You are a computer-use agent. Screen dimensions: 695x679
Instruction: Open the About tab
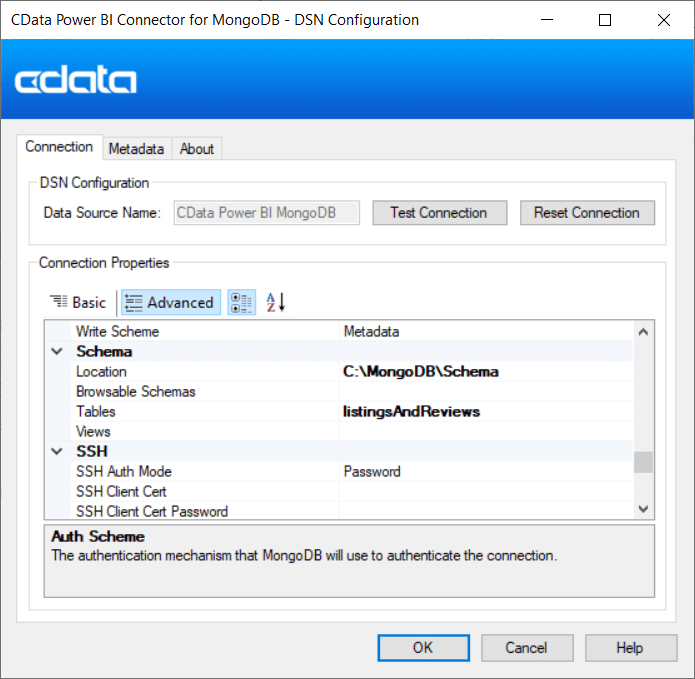point(197,149)
